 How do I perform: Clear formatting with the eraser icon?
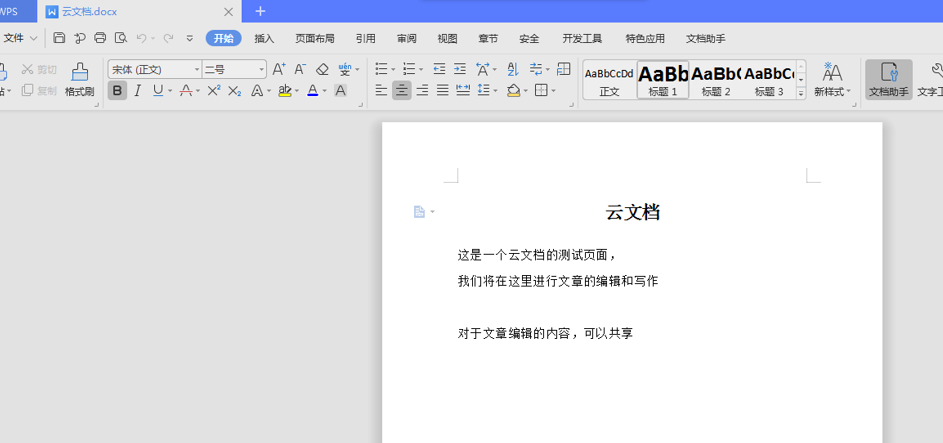pyautogui.click(x=322, y=69)
